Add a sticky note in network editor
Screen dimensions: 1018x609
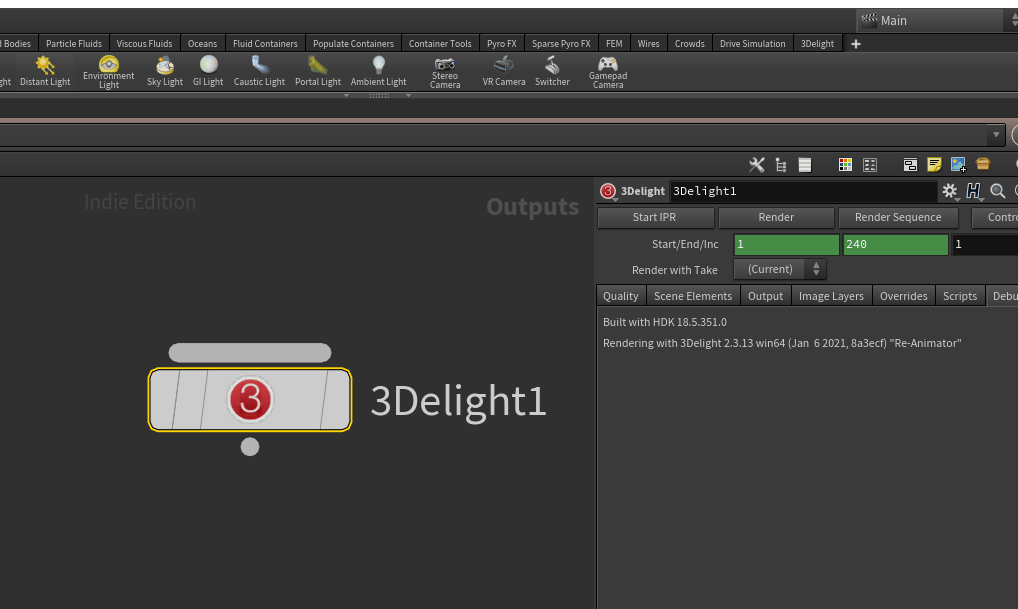(x=935, y=165)
